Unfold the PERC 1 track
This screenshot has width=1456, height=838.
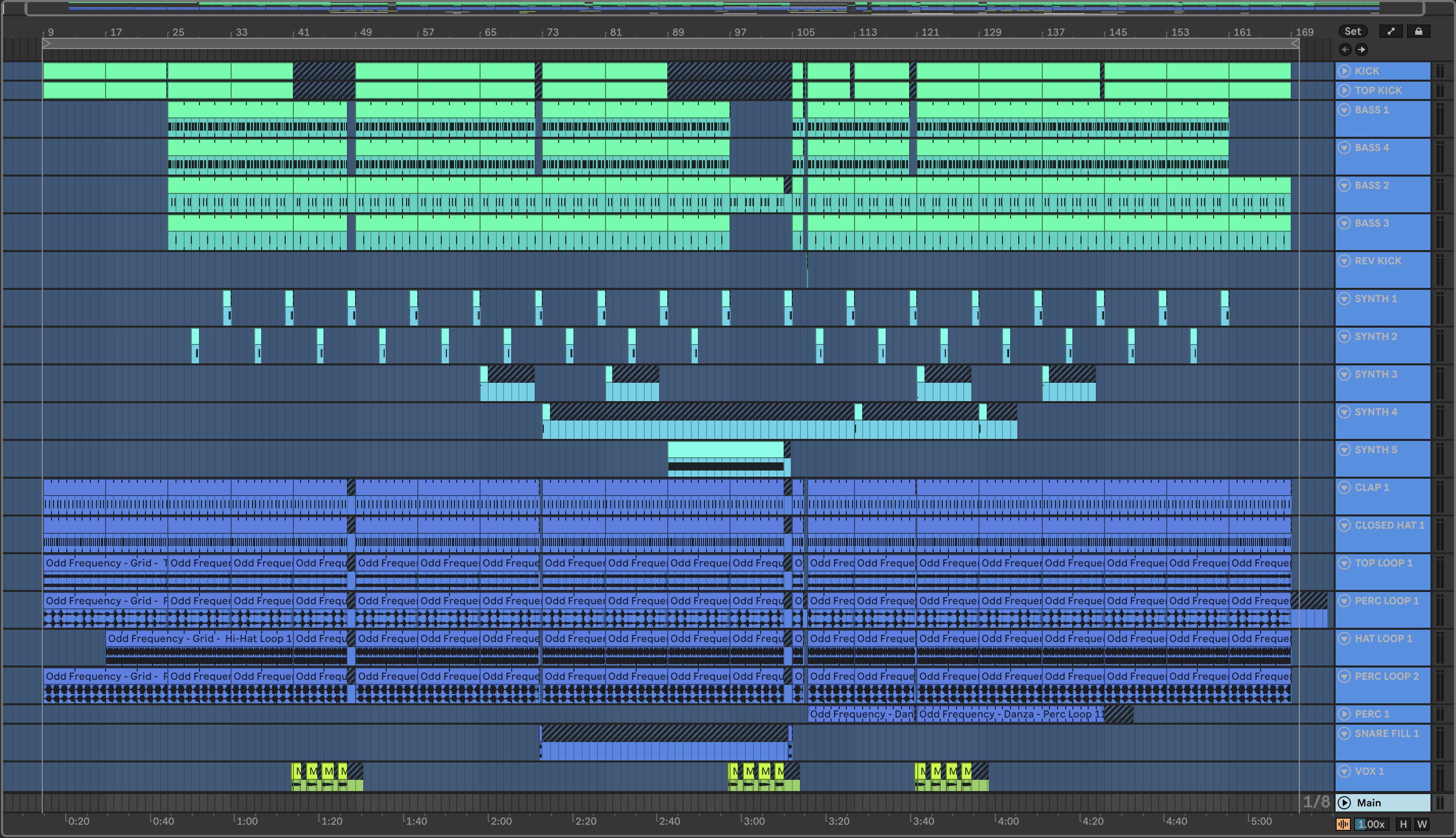coord(1344,713)
